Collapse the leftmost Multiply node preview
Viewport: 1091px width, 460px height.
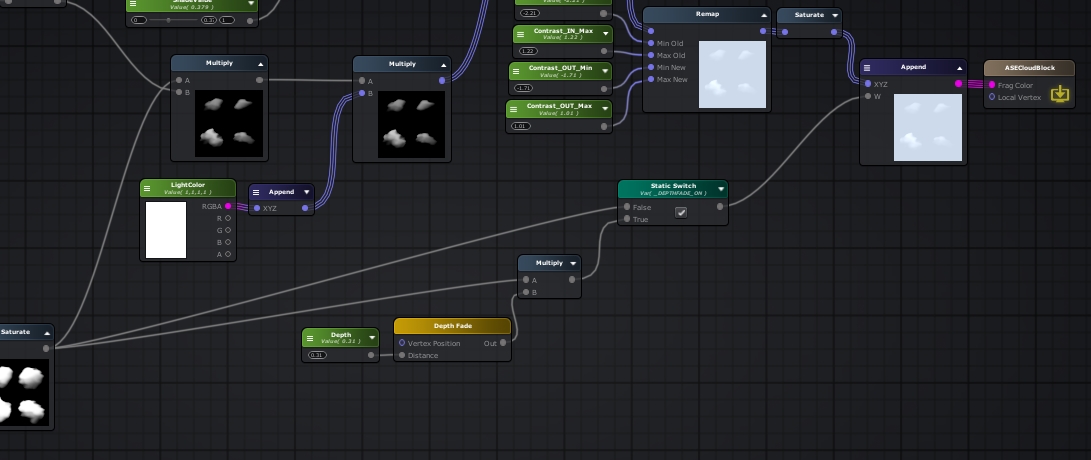click(x=261, y=64)
